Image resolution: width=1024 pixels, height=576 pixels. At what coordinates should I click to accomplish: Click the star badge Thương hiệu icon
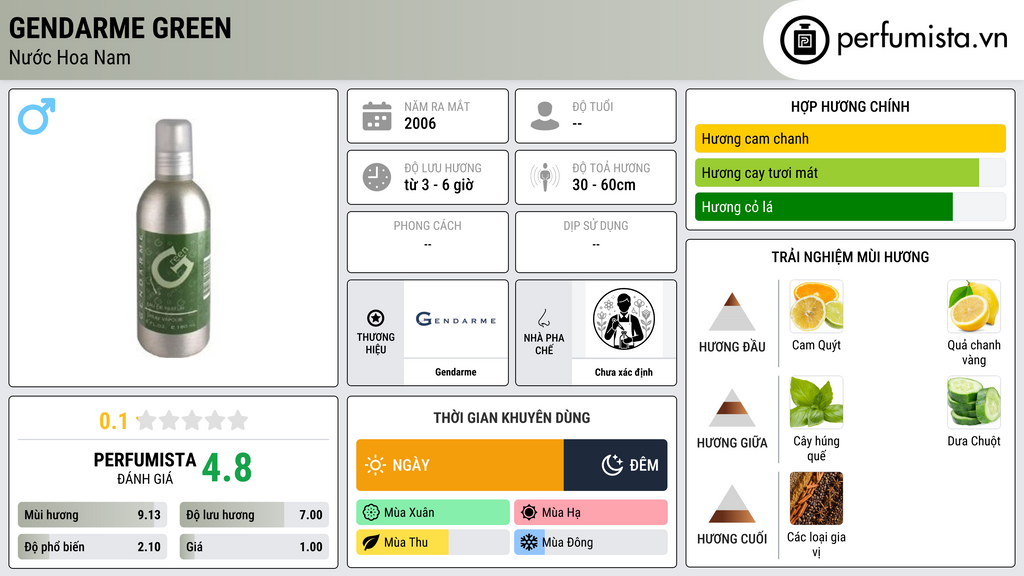coord(376,318)
